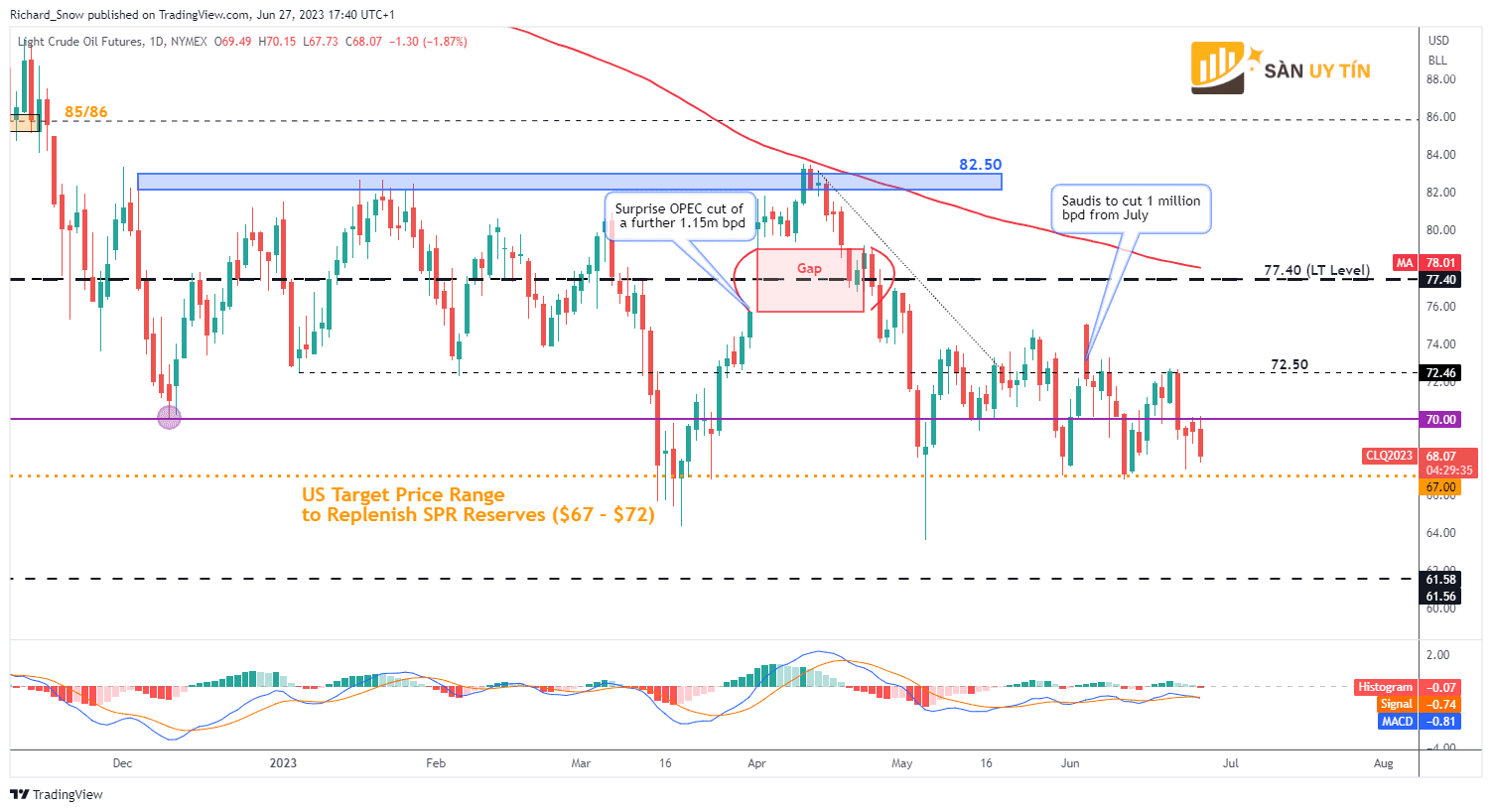Click the May label on the time axis
Image resolution: width=1492 pixels, height=812 pixels.
[901, 763]
